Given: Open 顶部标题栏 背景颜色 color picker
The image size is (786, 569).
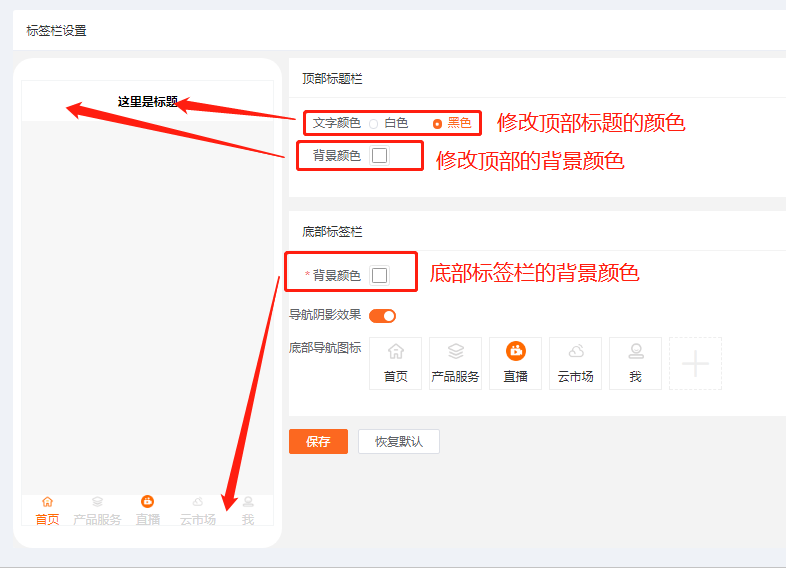Looking at the screenshot, I should pos(379,155).
